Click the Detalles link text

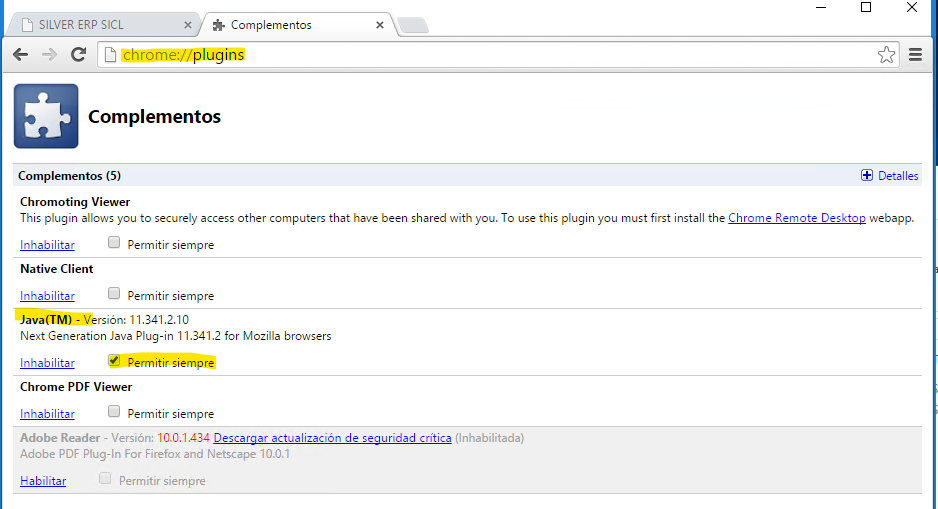[898, 176]
